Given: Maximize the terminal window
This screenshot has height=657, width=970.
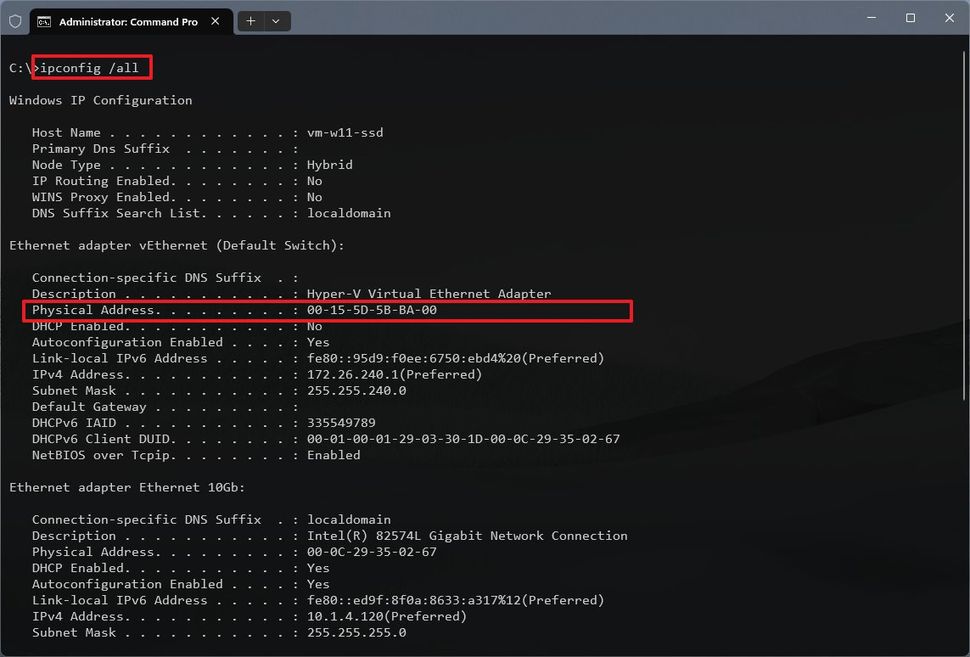Looking at the screenshot, I should point(910,17).
